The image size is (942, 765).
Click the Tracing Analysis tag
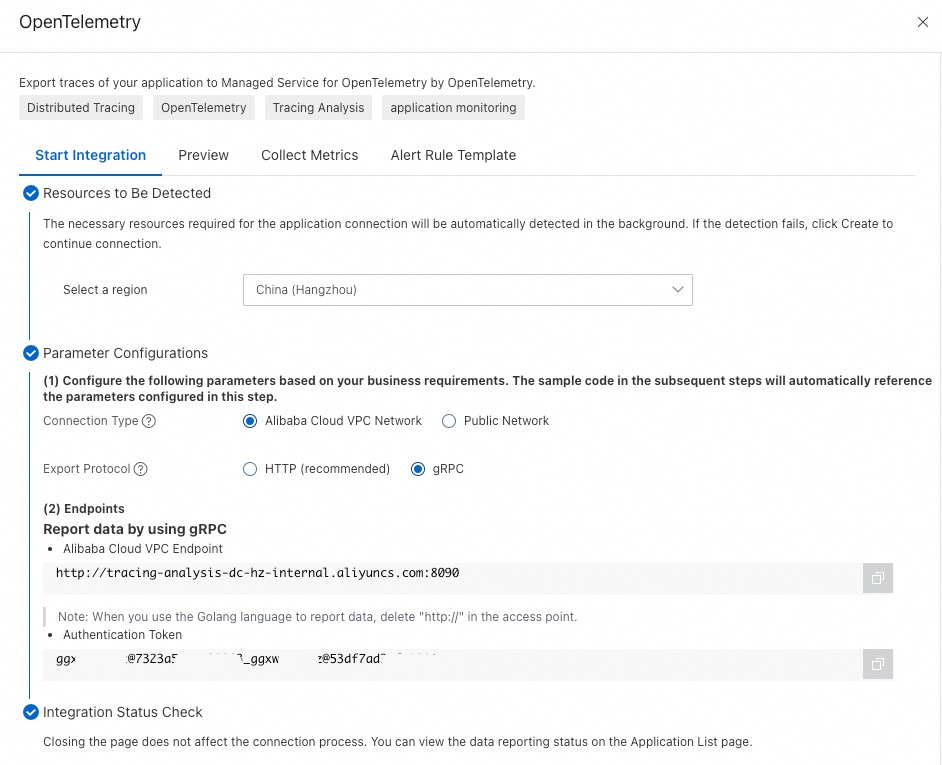(x=318, y=108)
